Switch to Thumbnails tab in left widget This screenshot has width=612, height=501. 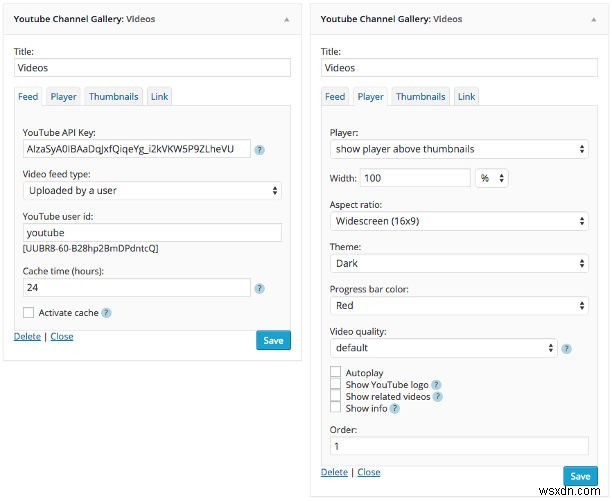pos(114,97)
